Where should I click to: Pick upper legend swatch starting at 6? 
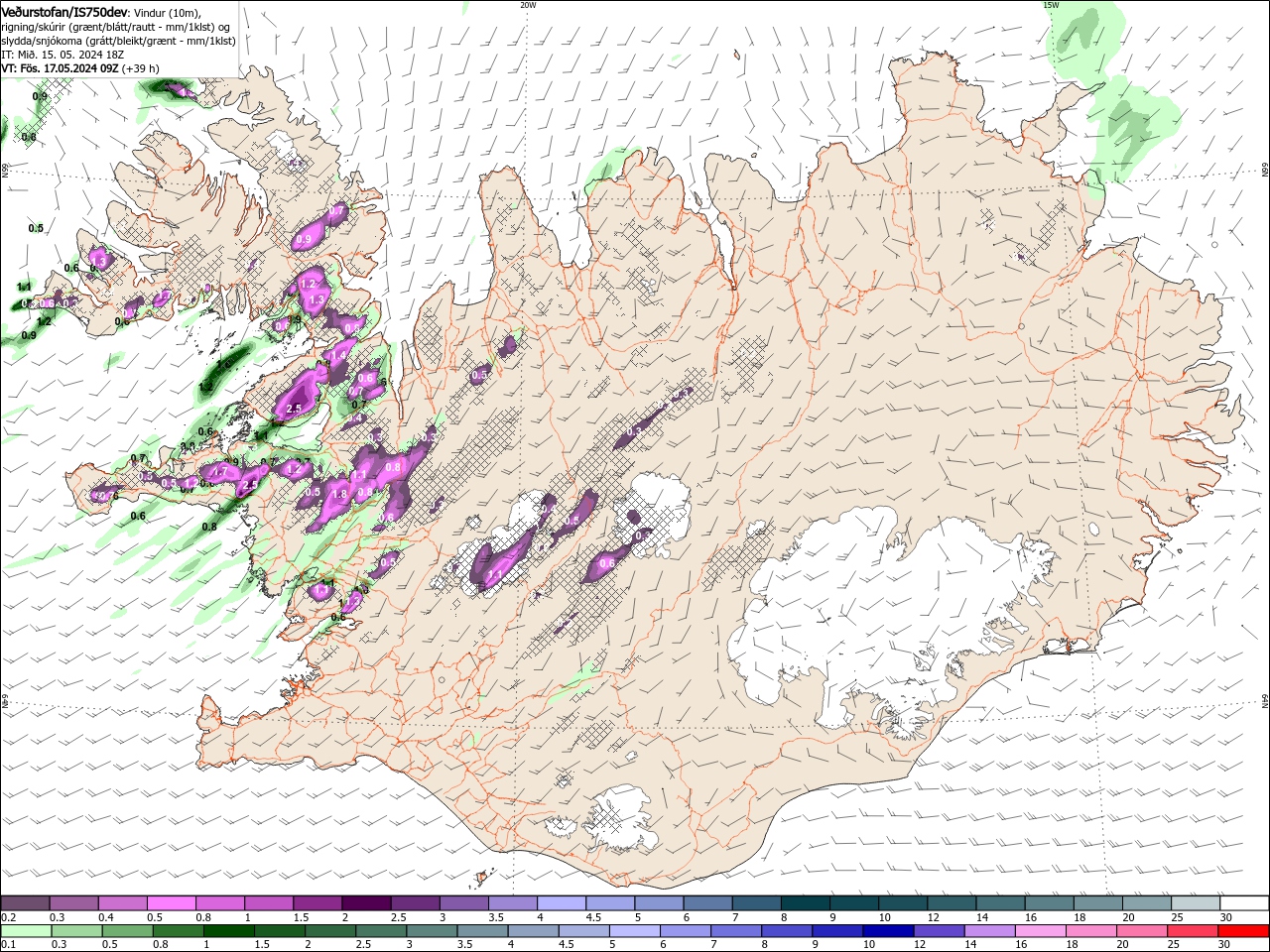tap(707, 902)
